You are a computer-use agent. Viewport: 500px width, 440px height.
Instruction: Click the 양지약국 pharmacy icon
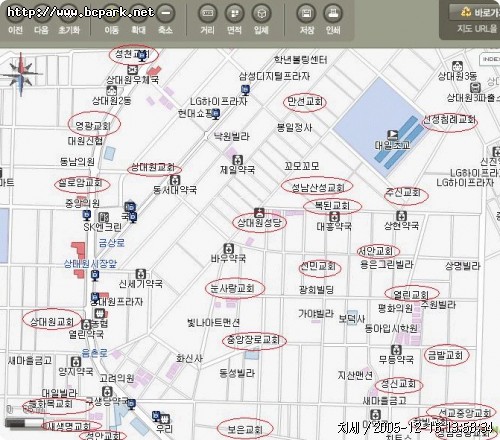coord(76,362)
